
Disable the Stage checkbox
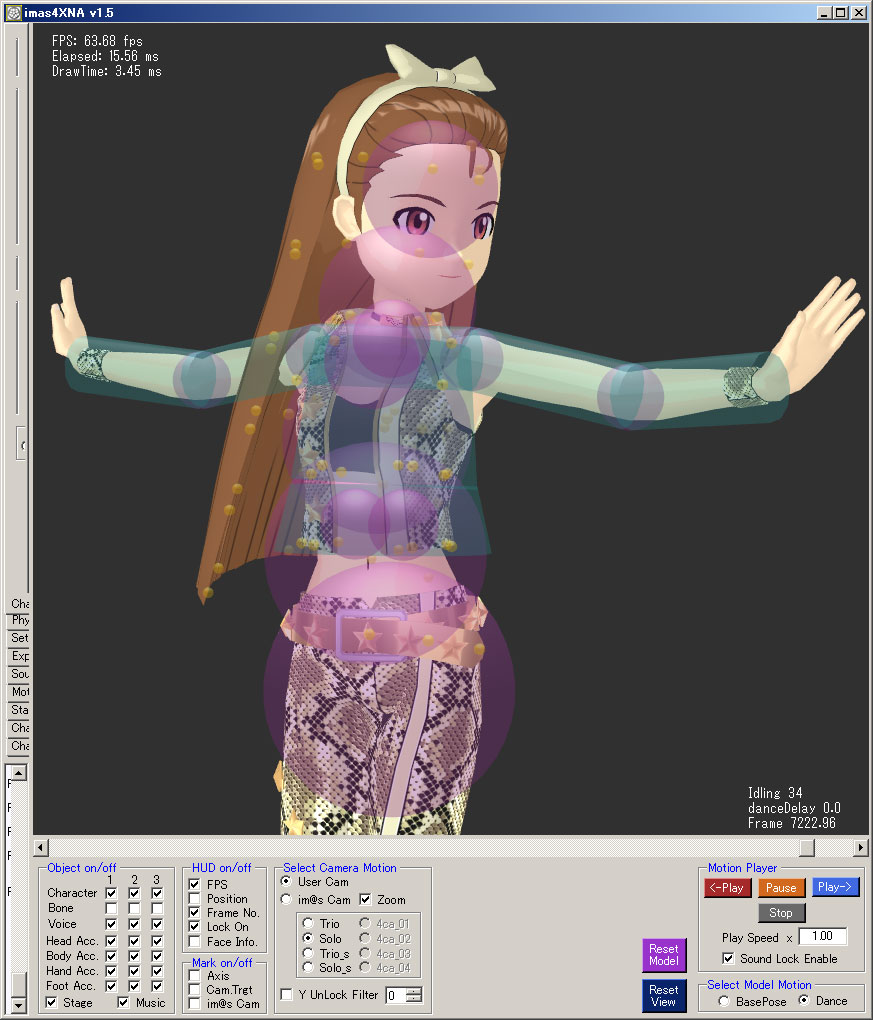coord(51,1002)
